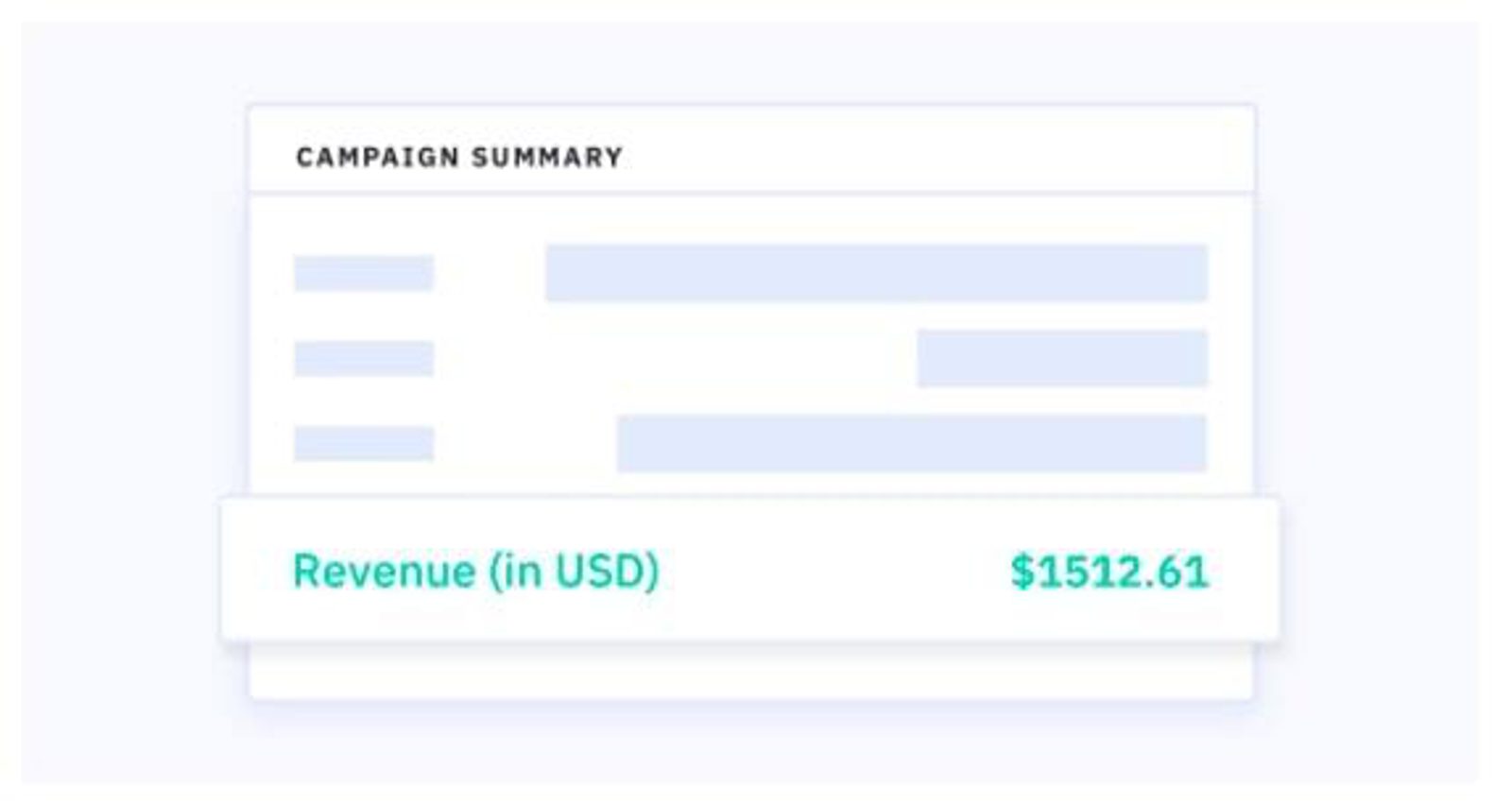Click the blank strip below the Revenue row
Image resolution: width=1512 pixels, height=803 pixels.
[x=751, y=673]
